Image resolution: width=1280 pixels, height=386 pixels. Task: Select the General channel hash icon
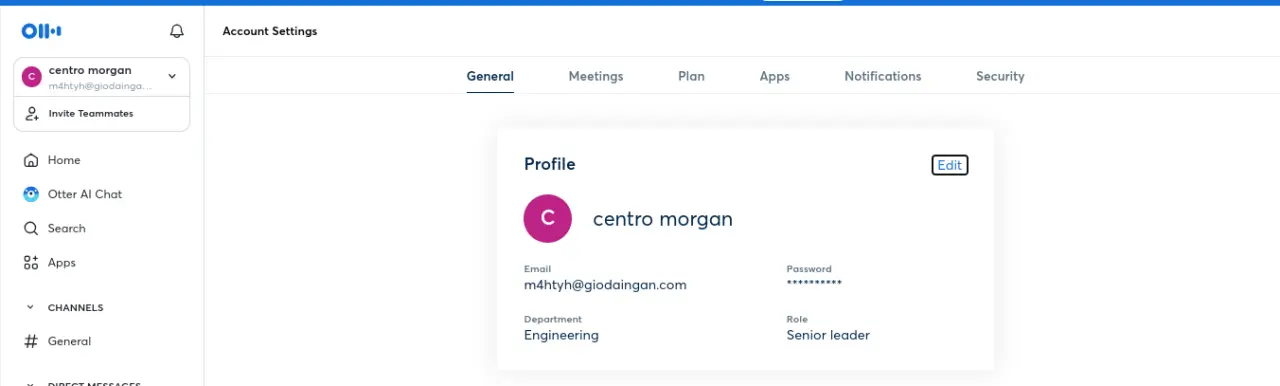(x=31, y=341)
